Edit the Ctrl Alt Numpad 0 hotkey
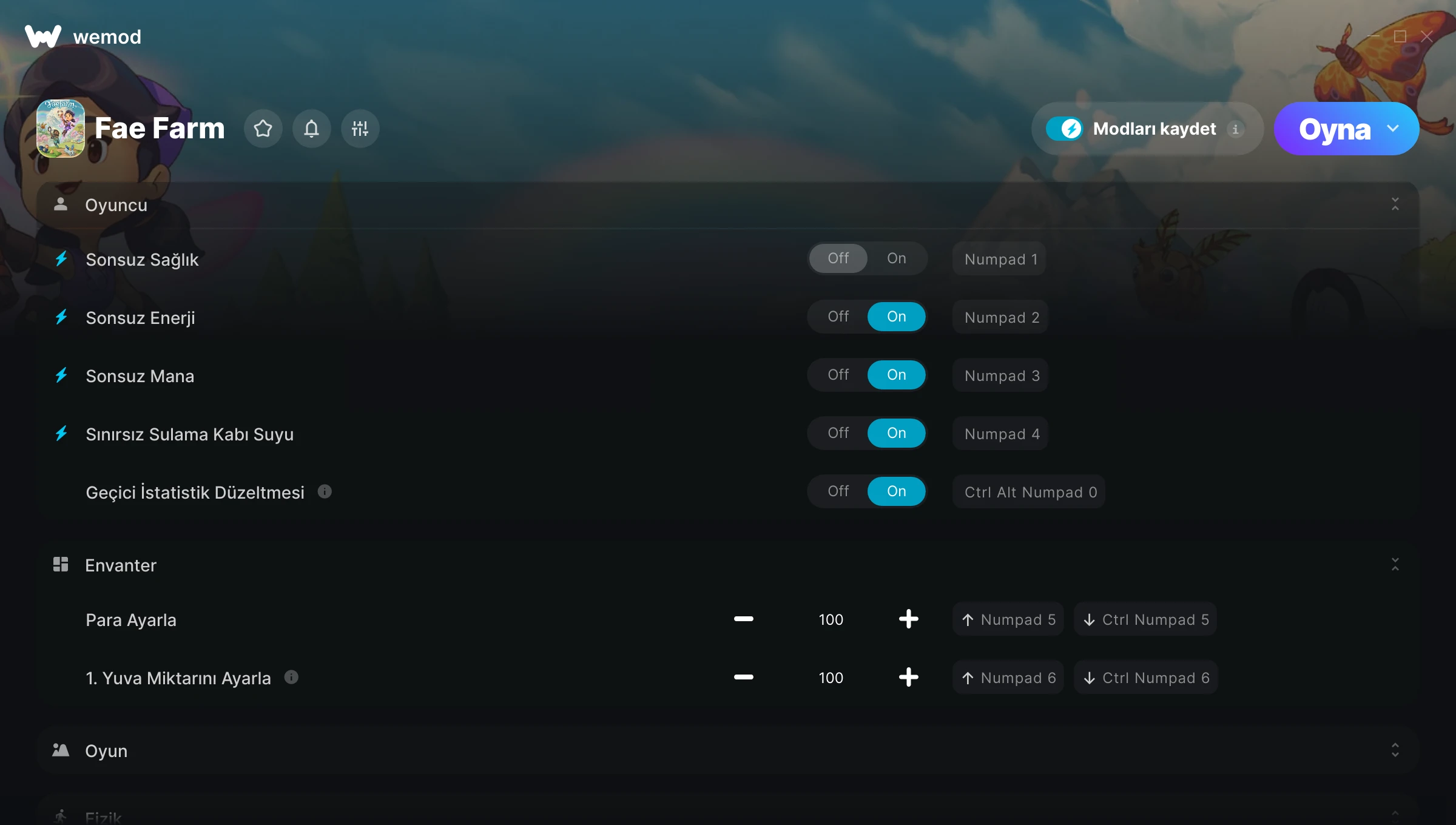 [1030, 492]
